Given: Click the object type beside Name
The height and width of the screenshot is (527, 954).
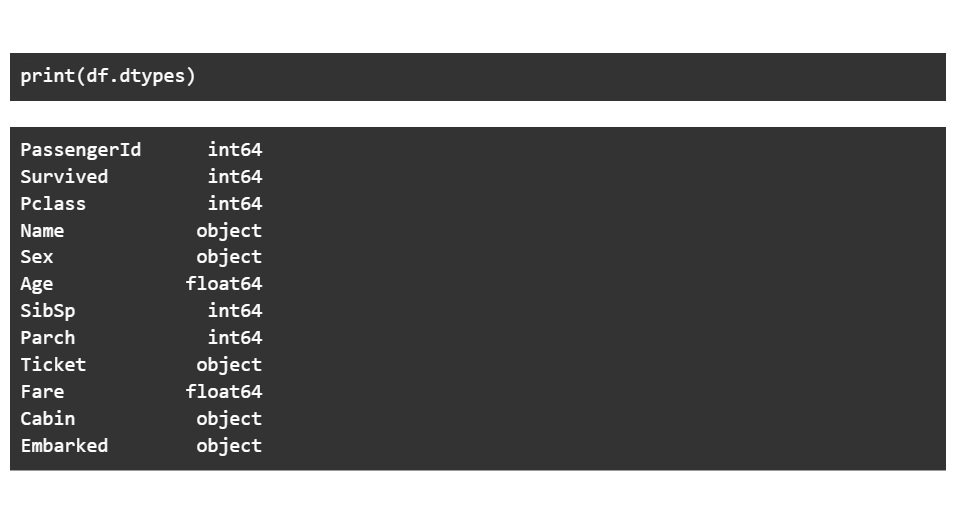Looking at the screenshot, I should [x=229, y=231].
